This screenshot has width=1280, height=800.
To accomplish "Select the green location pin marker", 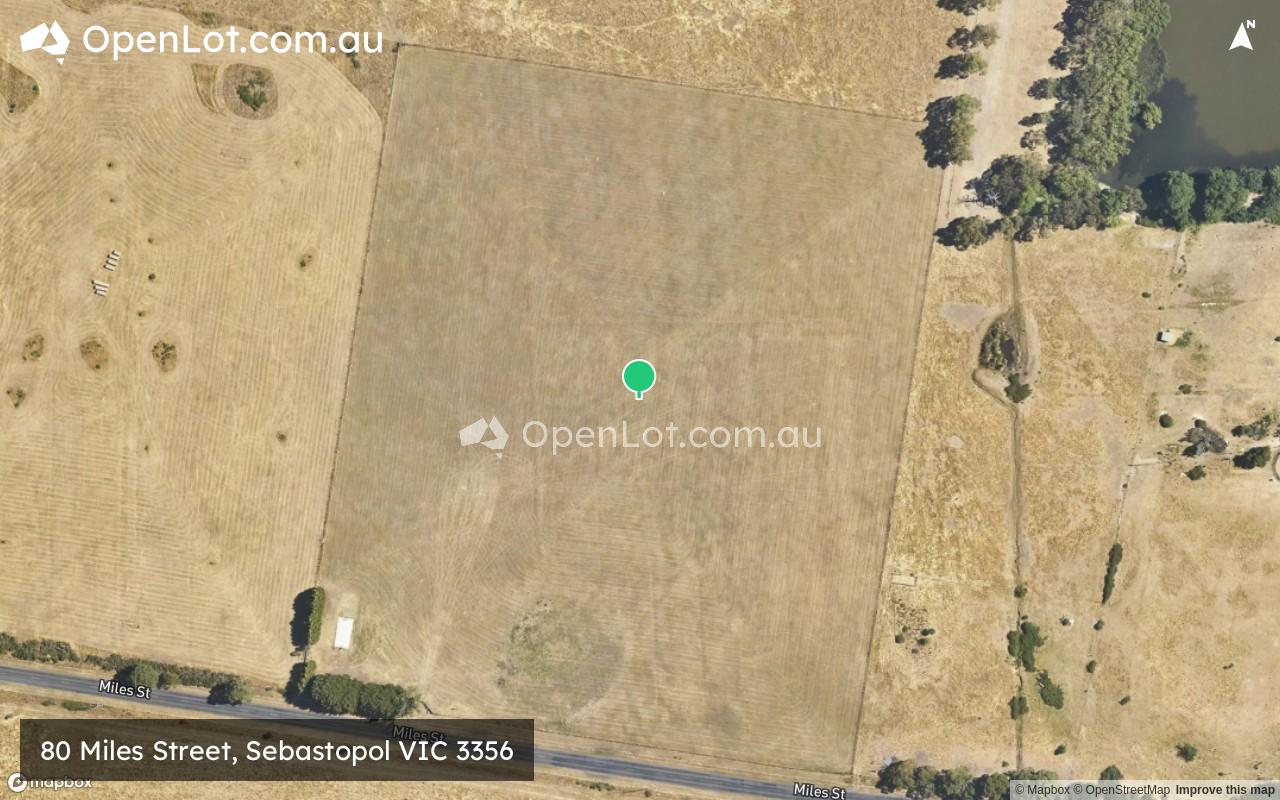I will pyautogui.click(x=639, y=379).
